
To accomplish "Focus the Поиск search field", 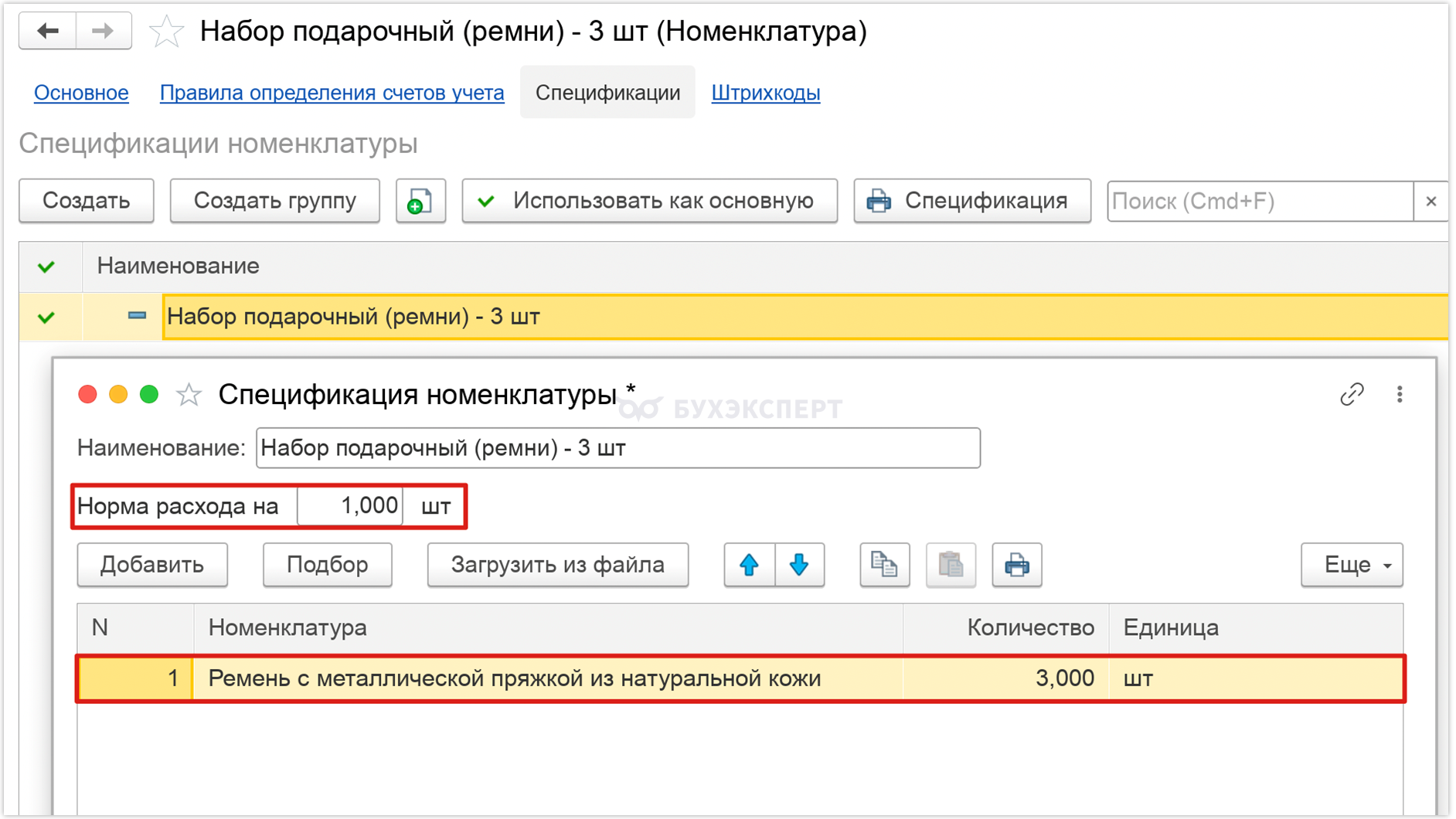I will coord(1260,202).
